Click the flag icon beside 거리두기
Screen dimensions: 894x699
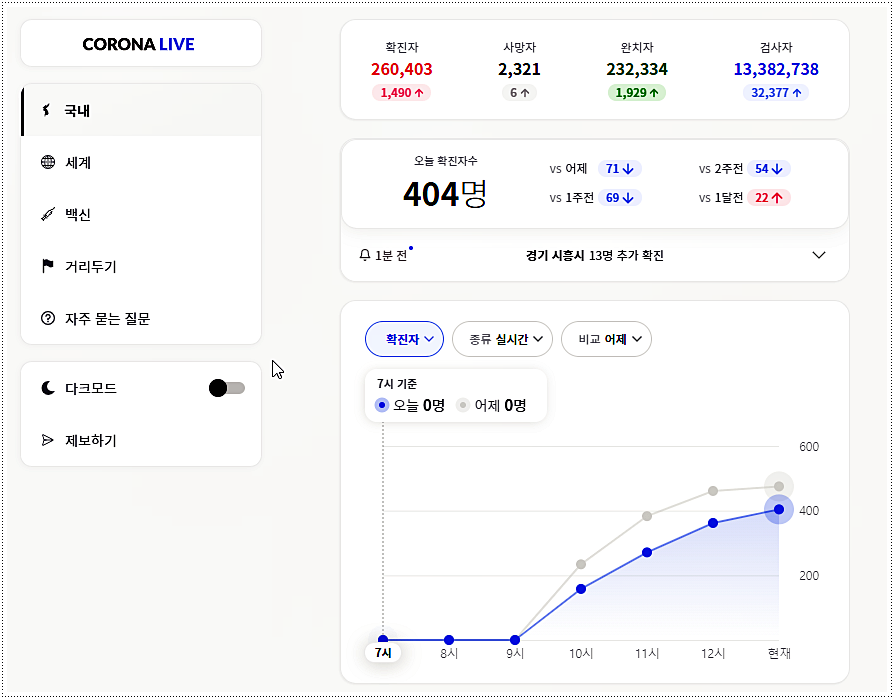[48, 266]
